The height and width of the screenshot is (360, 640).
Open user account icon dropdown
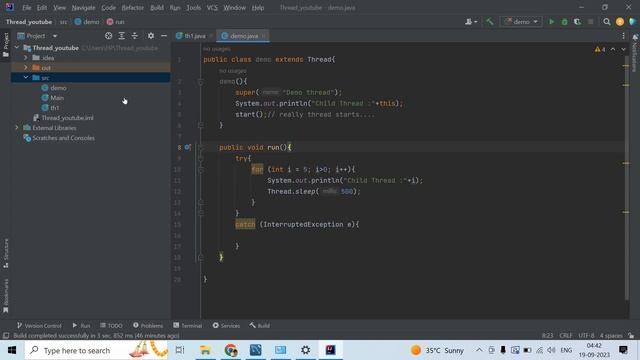pyautogui.click(x=471, y=22)
